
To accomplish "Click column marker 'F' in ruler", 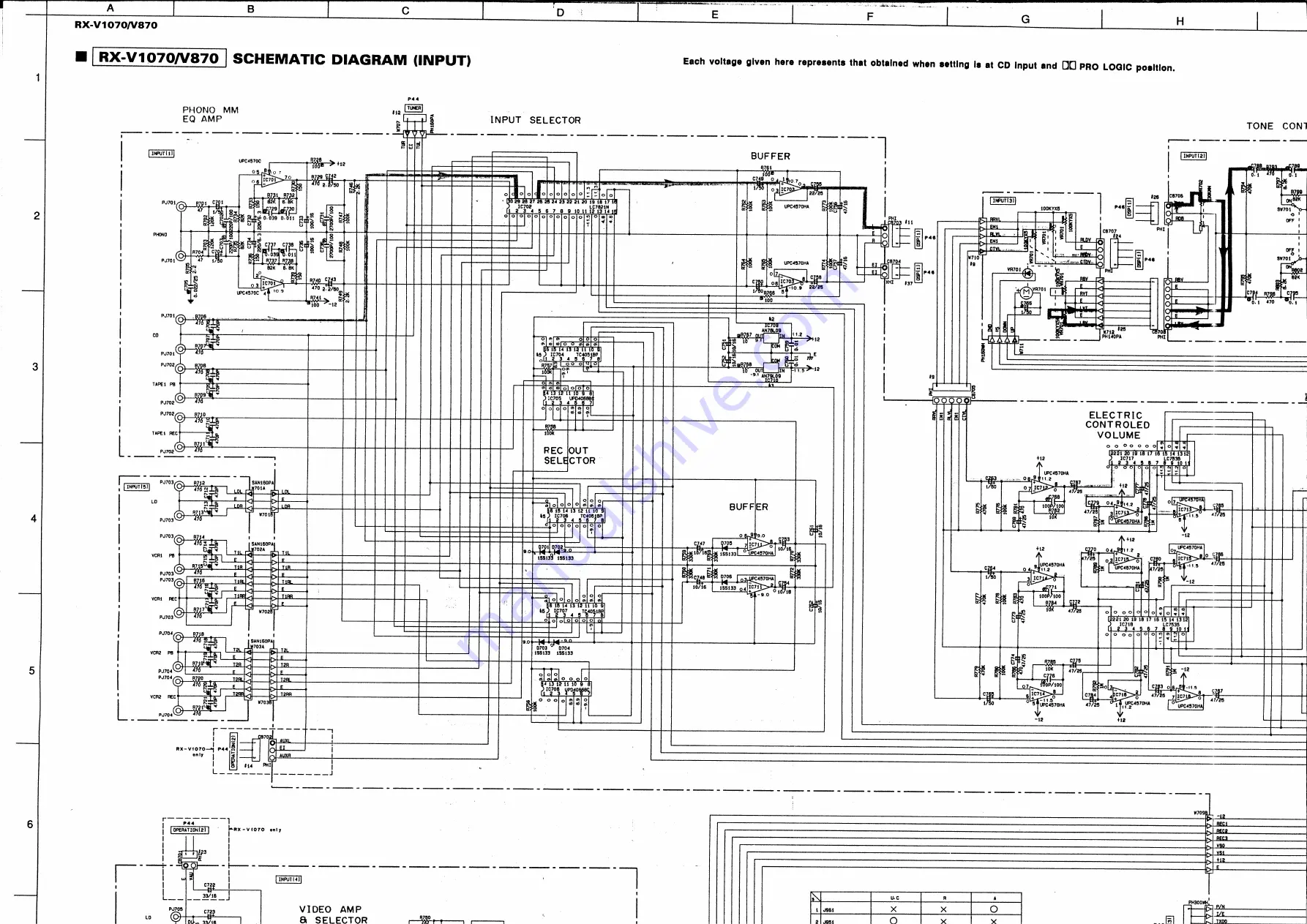I will [870, 17].
